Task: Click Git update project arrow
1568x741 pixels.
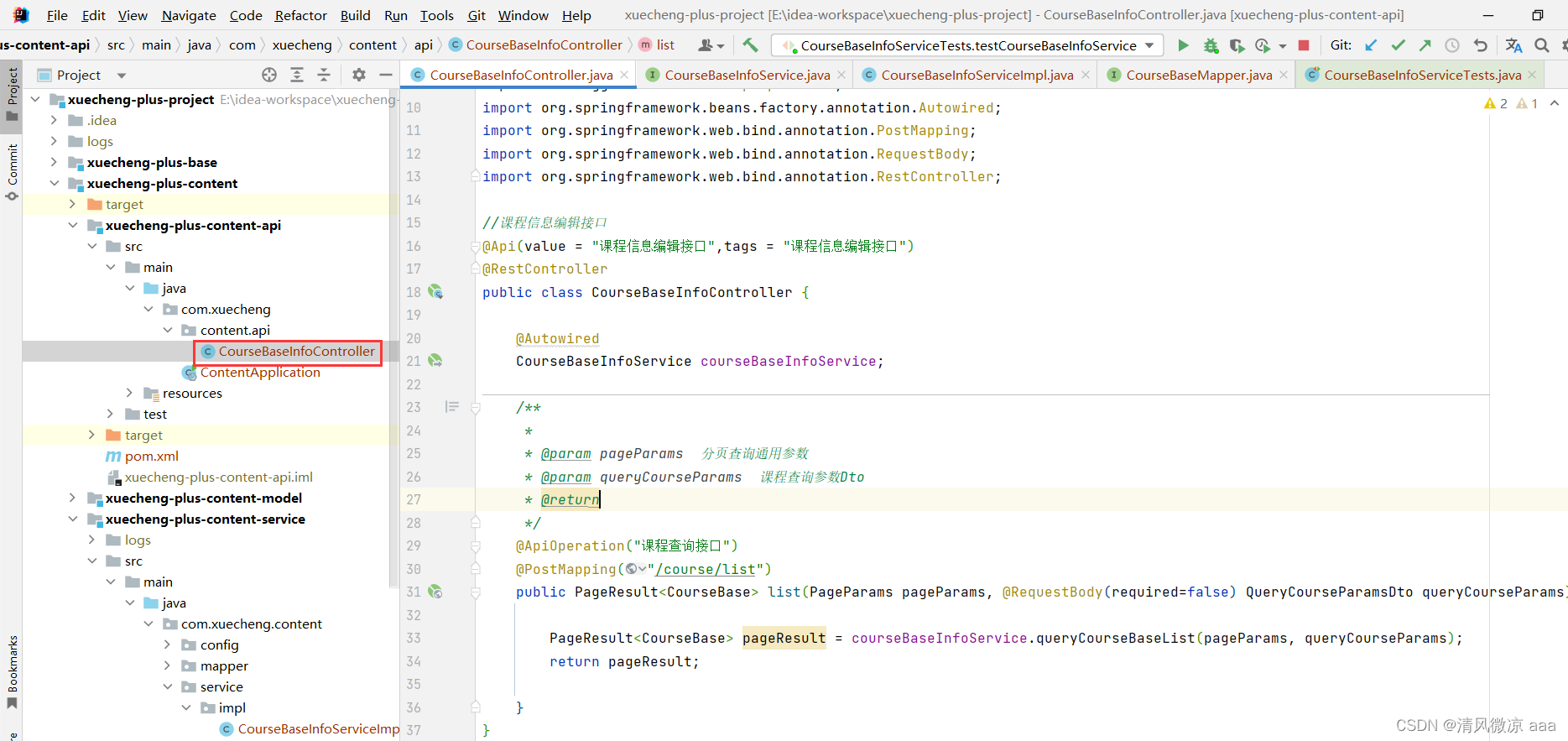Action: [x=1371, y=45]
